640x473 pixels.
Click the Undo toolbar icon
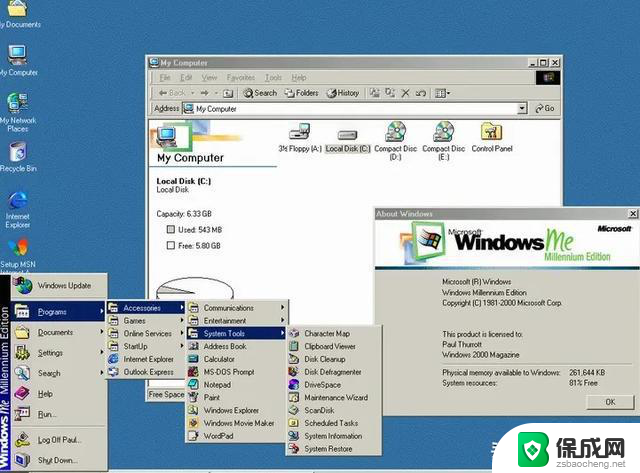[x=421, y=93]
